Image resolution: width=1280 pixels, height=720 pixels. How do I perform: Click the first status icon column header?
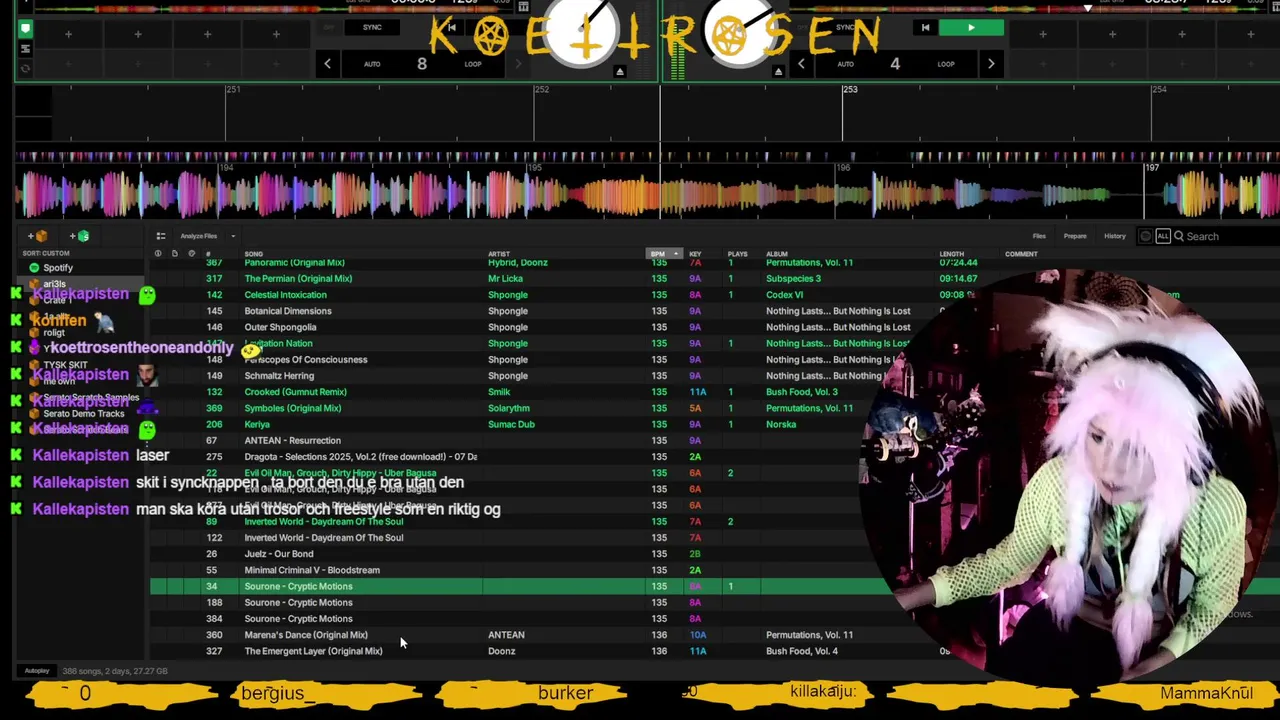tap(157, 254)
